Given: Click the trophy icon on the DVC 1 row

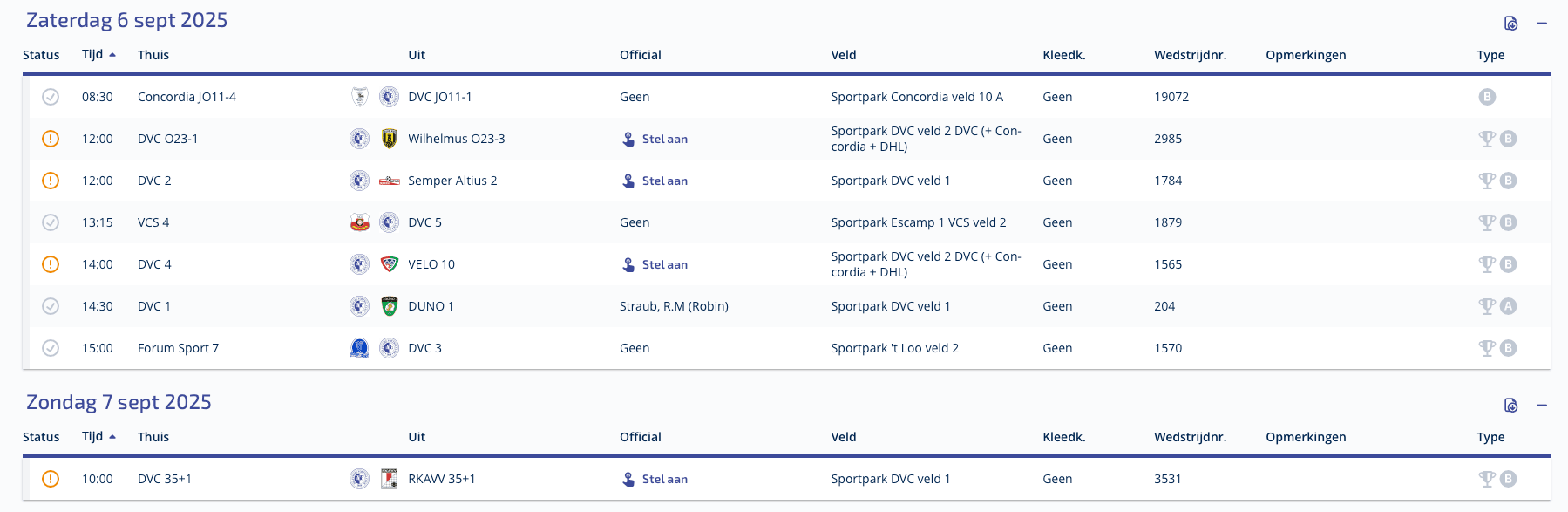Looking at the screenshot, I should [x=1487, y=306].
